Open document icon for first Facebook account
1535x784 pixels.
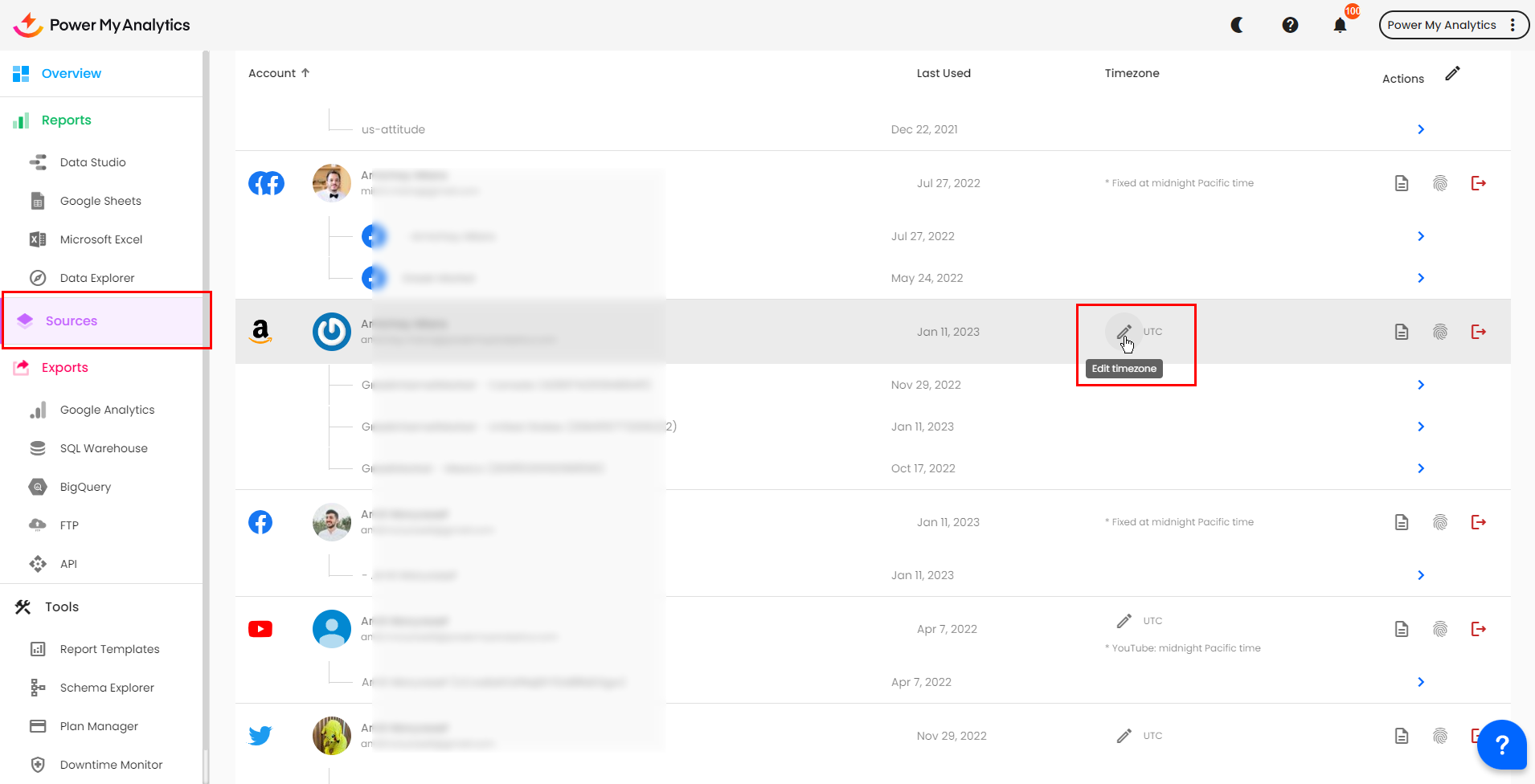(x=1401, y=183)
